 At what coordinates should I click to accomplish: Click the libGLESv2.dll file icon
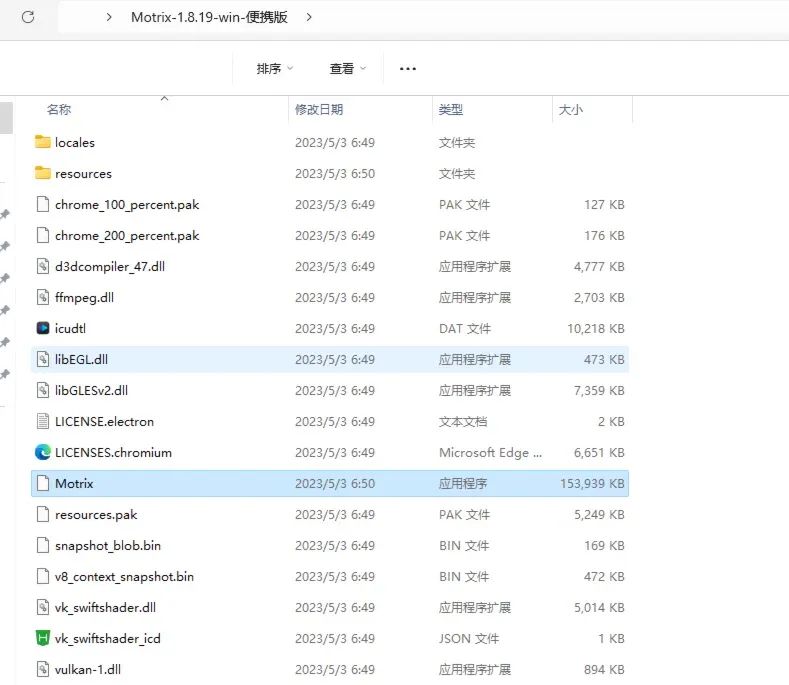(x=43, y=390)
